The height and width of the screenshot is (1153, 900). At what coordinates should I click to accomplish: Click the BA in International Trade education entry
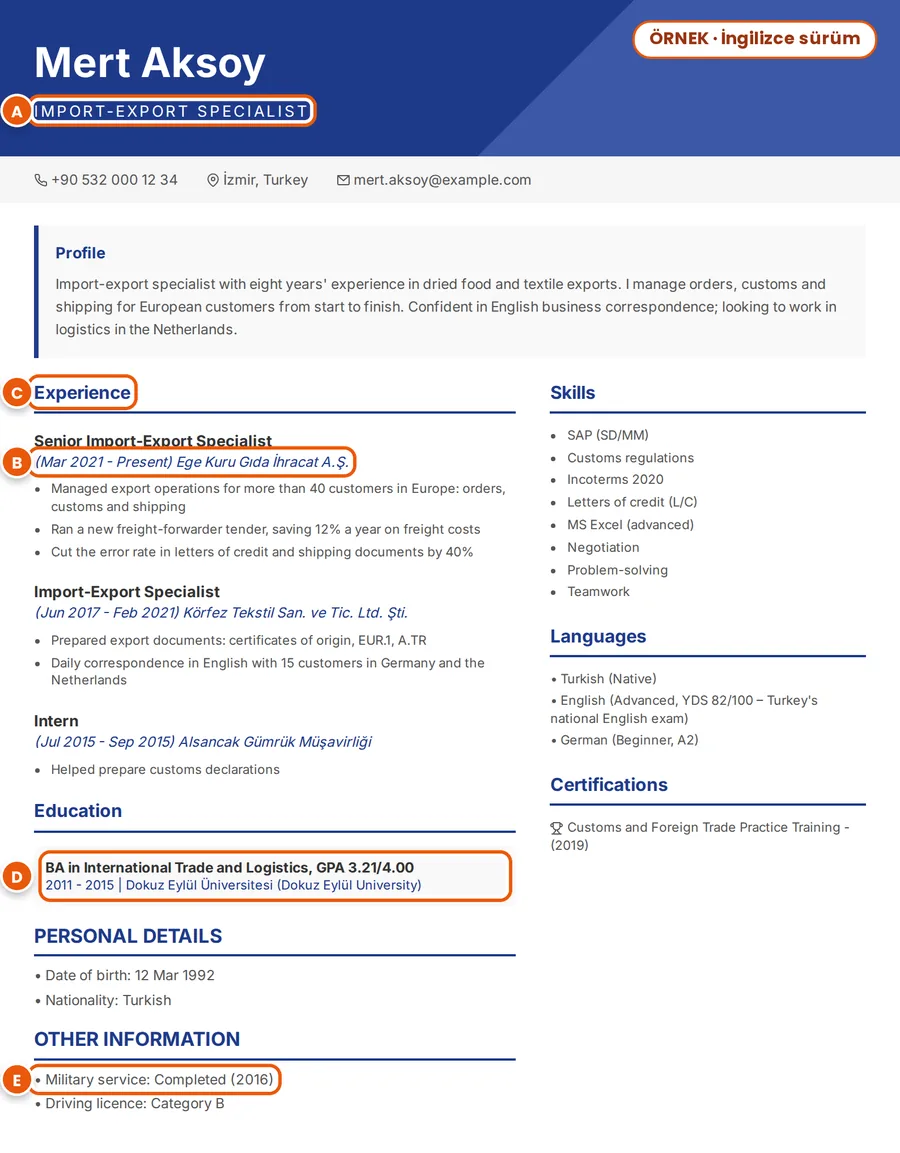pos(274,876)
